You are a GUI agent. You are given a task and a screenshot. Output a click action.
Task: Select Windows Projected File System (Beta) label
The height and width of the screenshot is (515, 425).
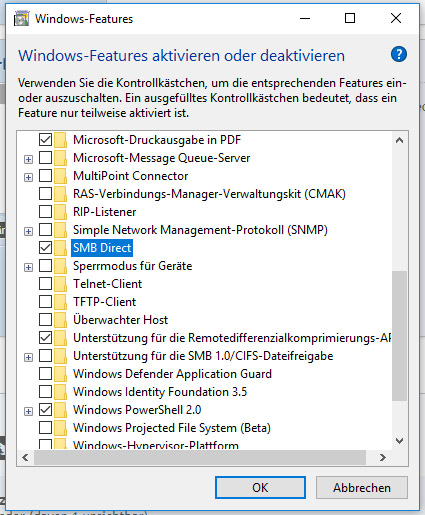(x=172, y=428)
